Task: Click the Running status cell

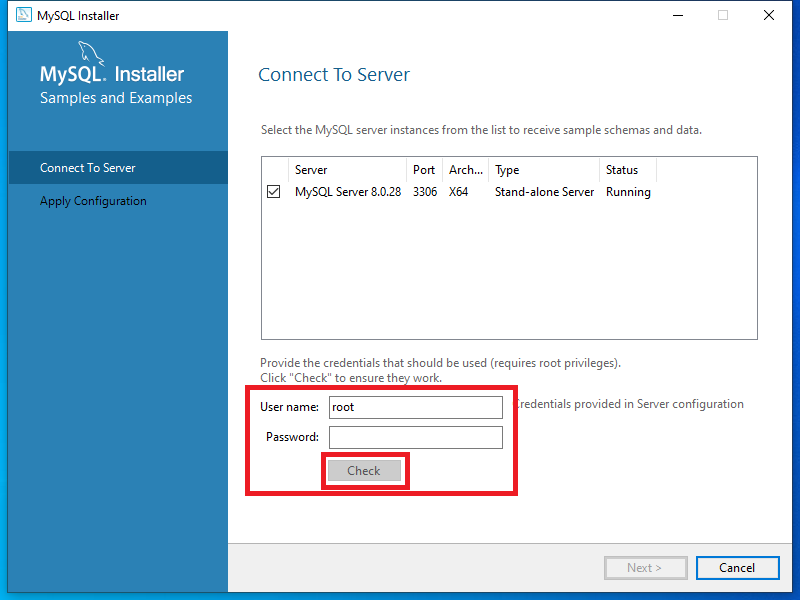Action: (x=628, y=192)
